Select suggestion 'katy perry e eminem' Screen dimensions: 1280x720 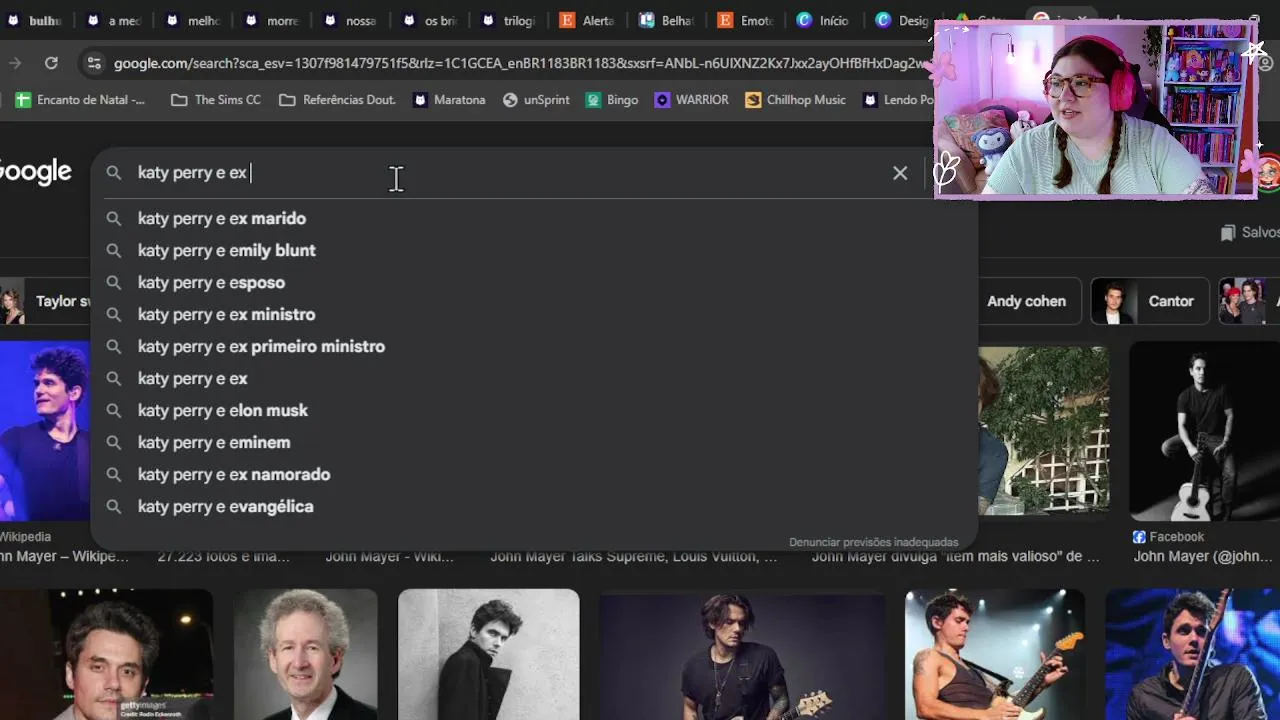[533, 442]
